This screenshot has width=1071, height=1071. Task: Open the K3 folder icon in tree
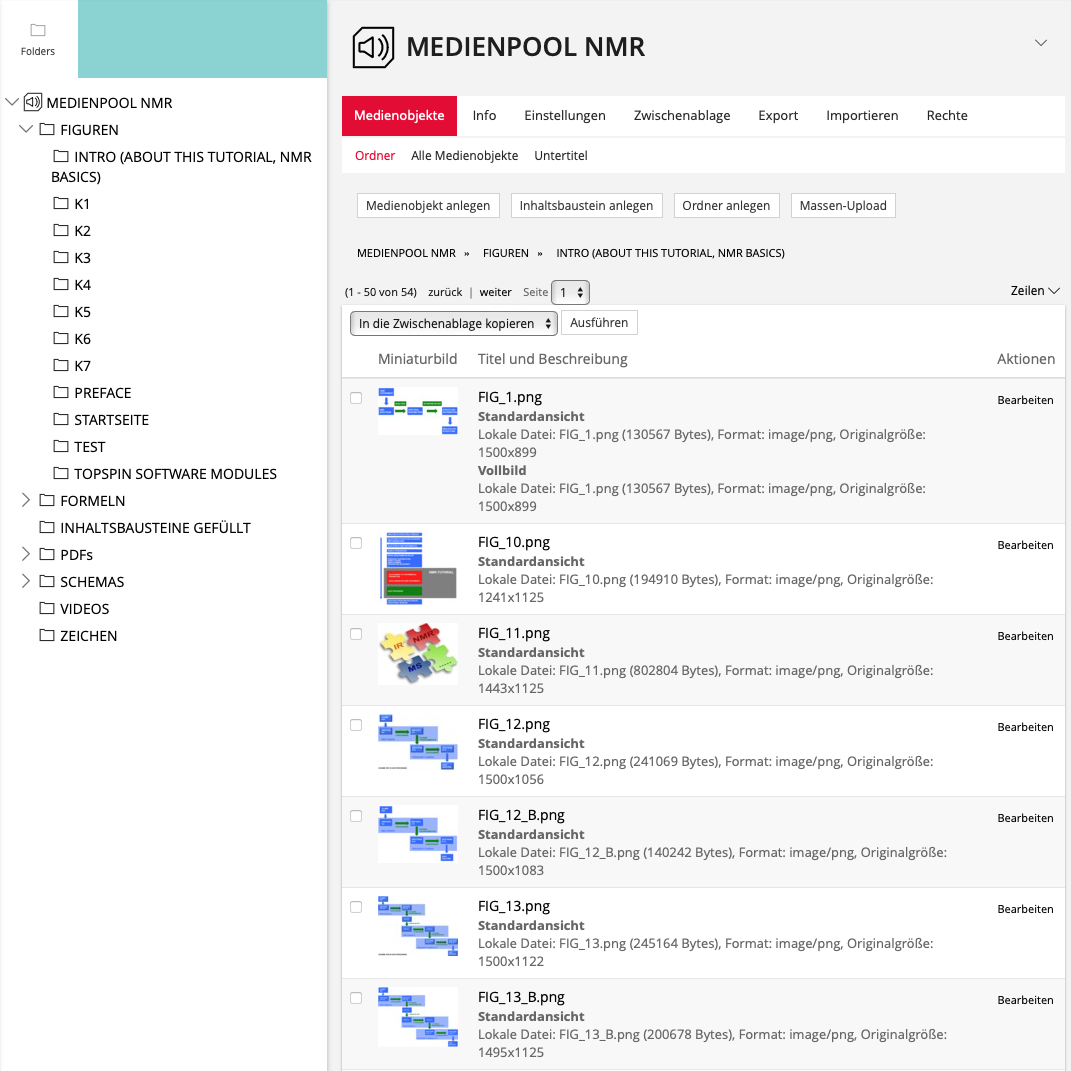click(60, 258)
